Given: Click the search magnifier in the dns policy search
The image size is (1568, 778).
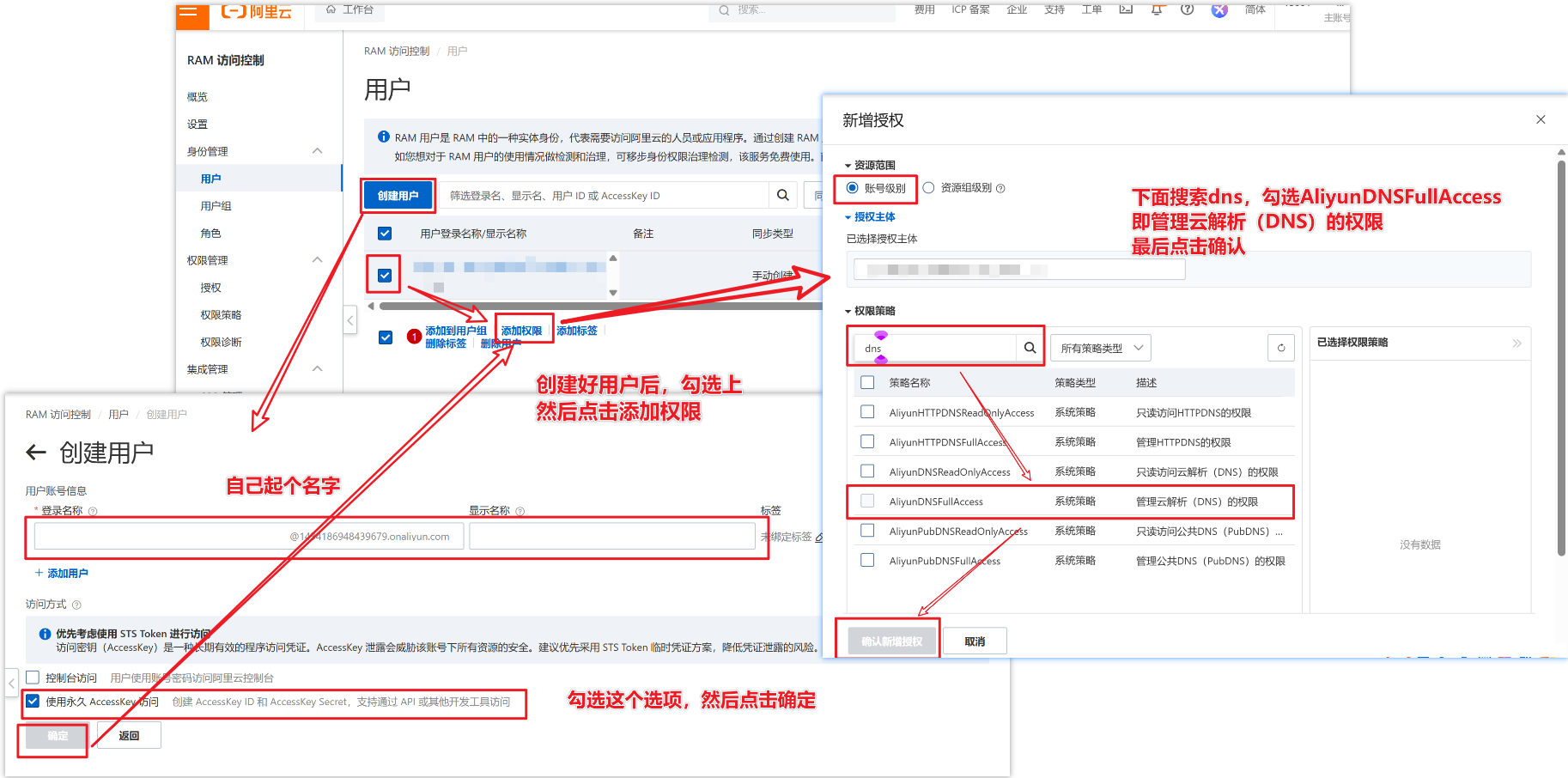Looking at the screenshot, I should pyautogui.click(x=1030, y=348).
